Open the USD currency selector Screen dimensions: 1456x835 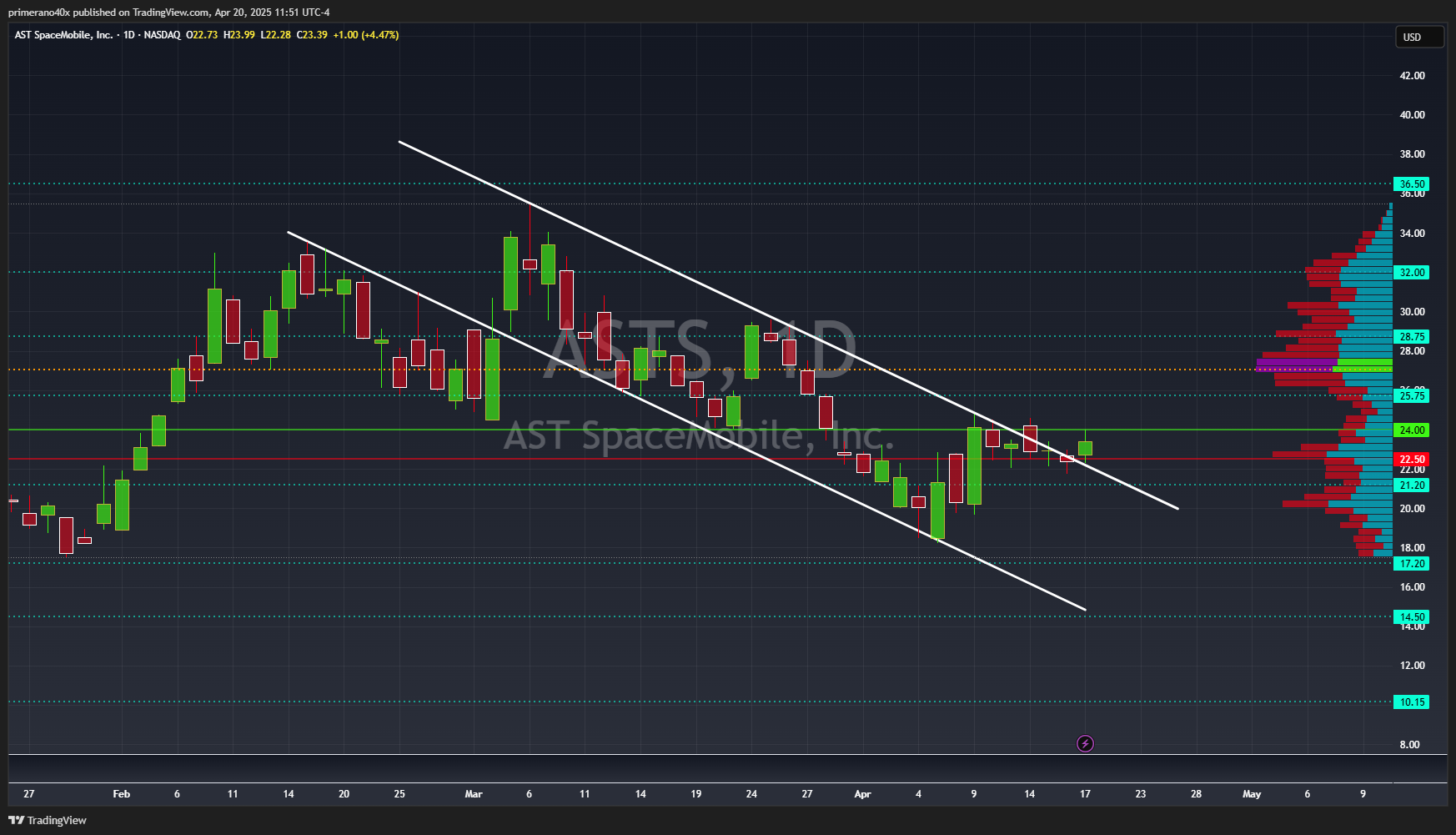(x=1420, y=37)
